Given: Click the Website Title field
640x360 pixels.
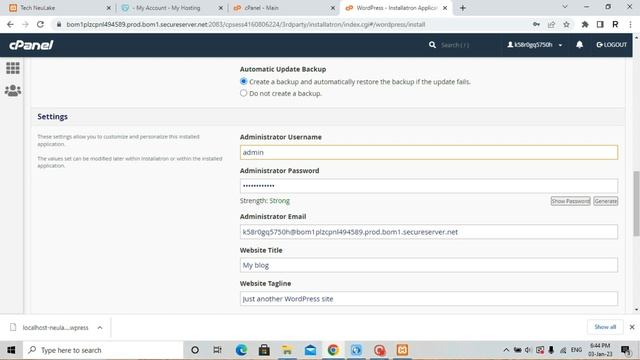Looking at the screenshot, I should click(429, 265).
